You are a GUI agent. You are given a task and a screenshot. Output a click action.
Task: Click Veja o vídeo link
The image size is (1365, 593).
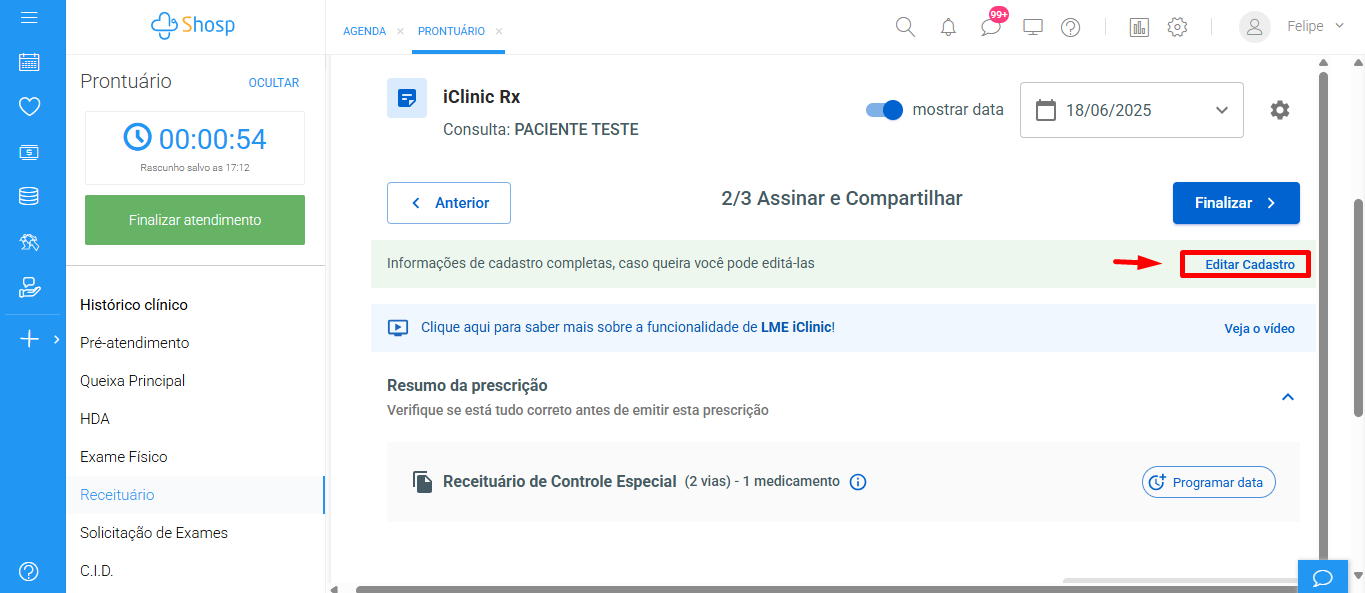click(x=1259, y=328)
